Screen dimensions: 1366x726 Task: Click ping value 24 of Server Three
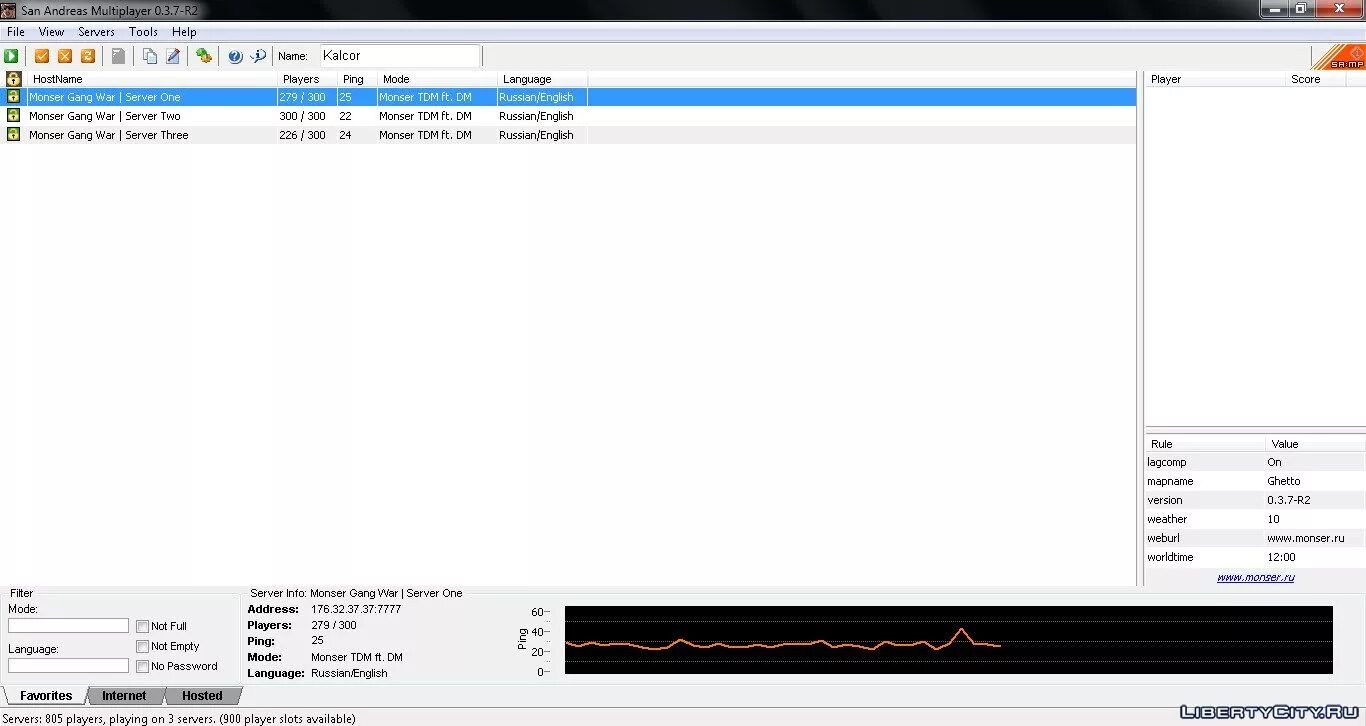(x=345, y=135)
